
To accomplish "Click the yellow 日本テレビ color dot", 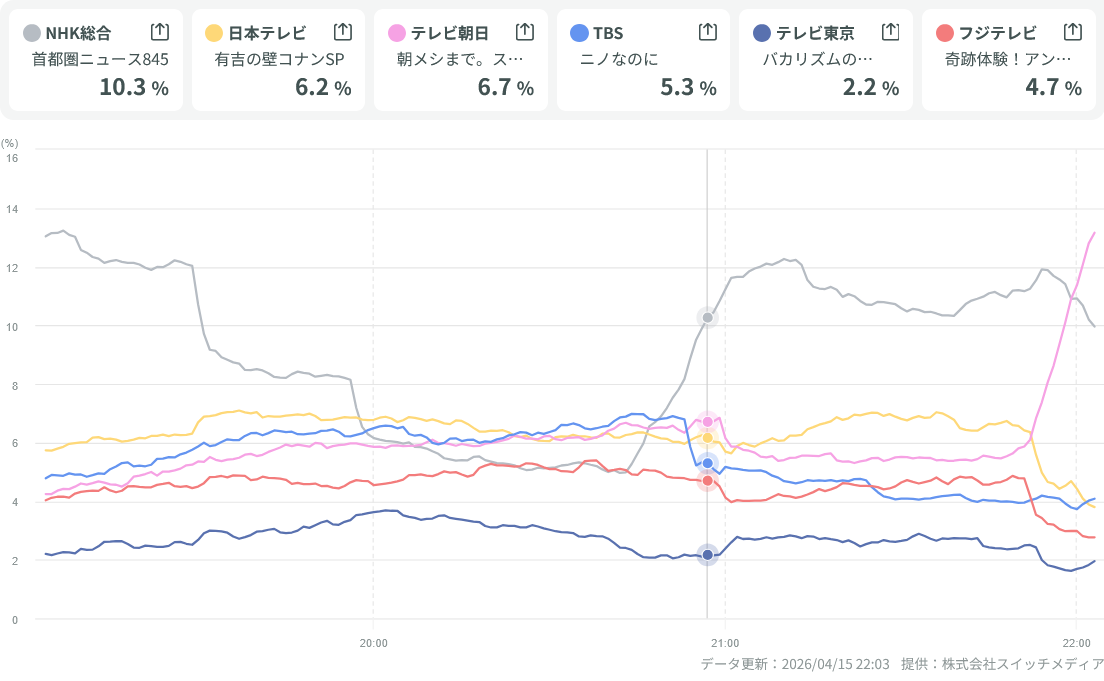I will pyautogui.click(x=213, y=33).
